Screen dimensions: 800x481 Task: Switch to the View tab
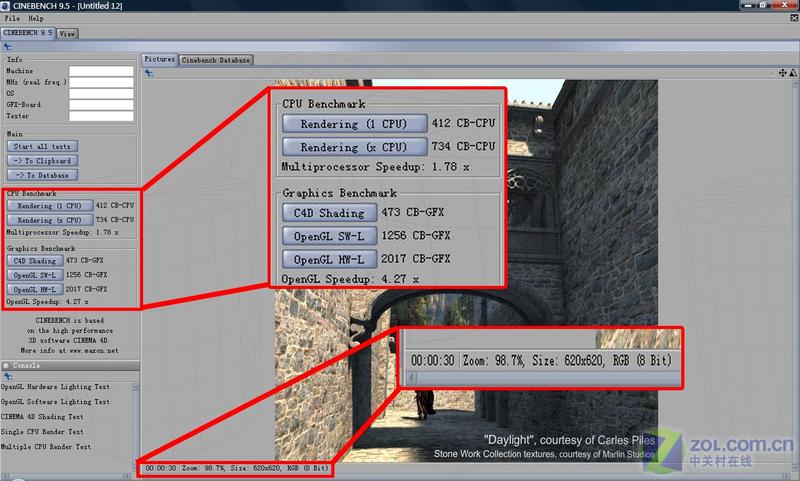click(x=67, y=34)
